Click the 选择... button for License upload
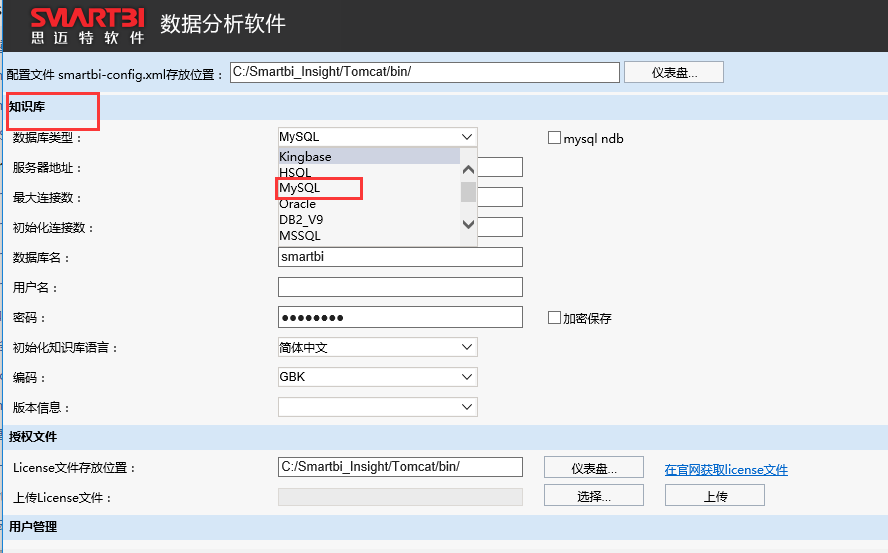Viewport: 888px width, 553px height. 594,496
